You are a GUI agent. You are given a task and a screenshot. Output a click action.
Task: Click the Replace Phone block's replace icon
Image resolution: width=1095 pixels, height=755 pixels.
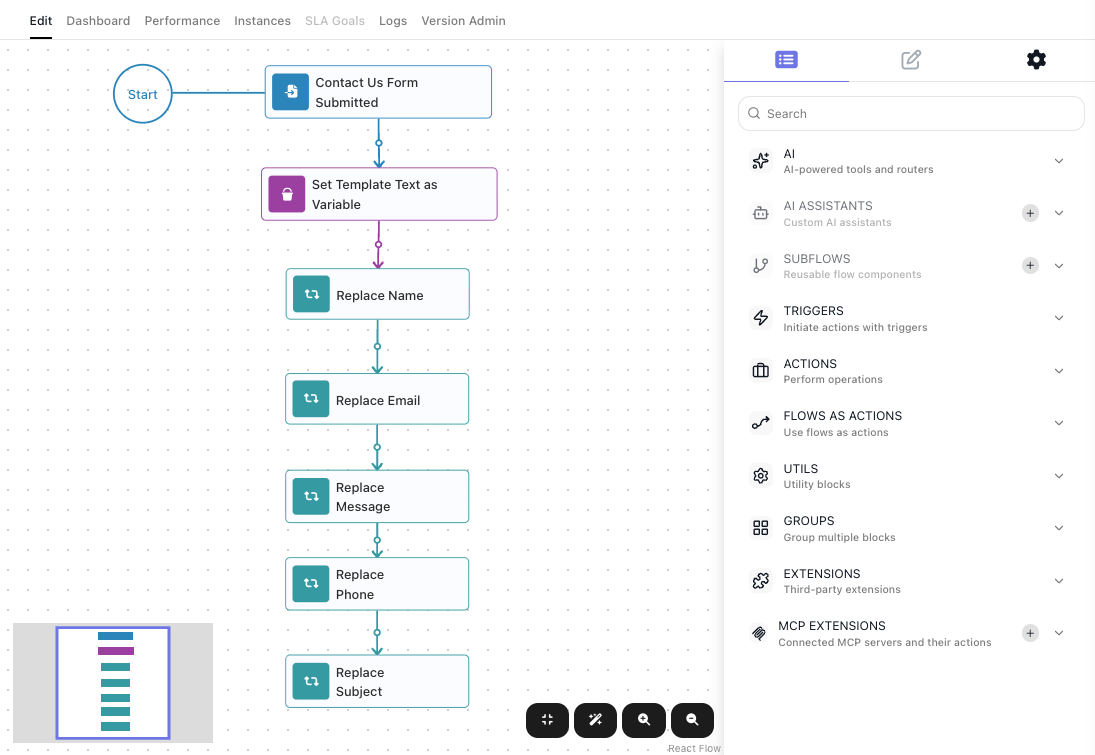(x=311, y=583)
